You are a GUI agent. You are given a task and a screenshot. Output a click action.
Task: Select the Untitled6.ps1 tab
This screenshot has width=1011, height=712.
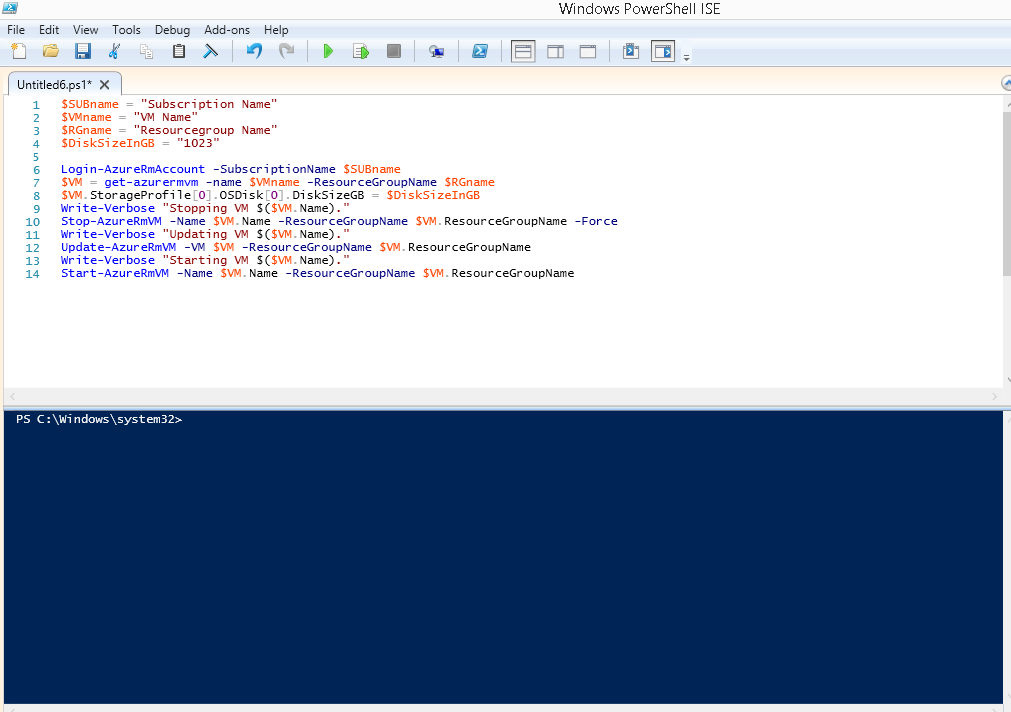pos(55,84)
